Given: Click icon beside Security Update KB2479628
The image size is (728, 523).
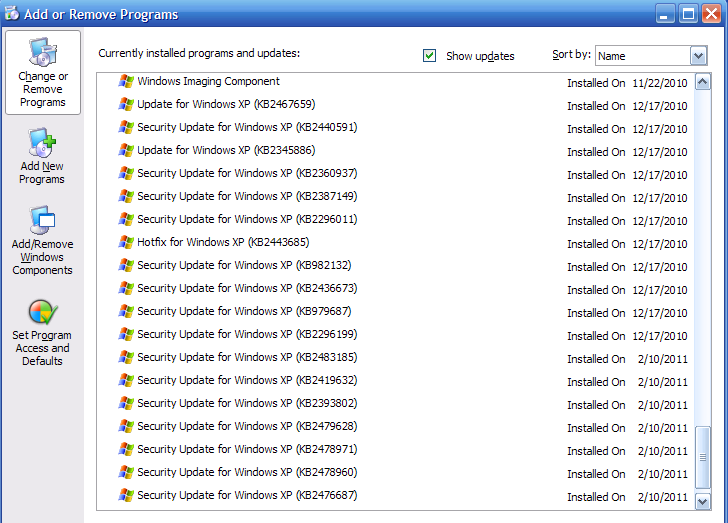Looking at the screenshot, I should [x=126, y=426].
